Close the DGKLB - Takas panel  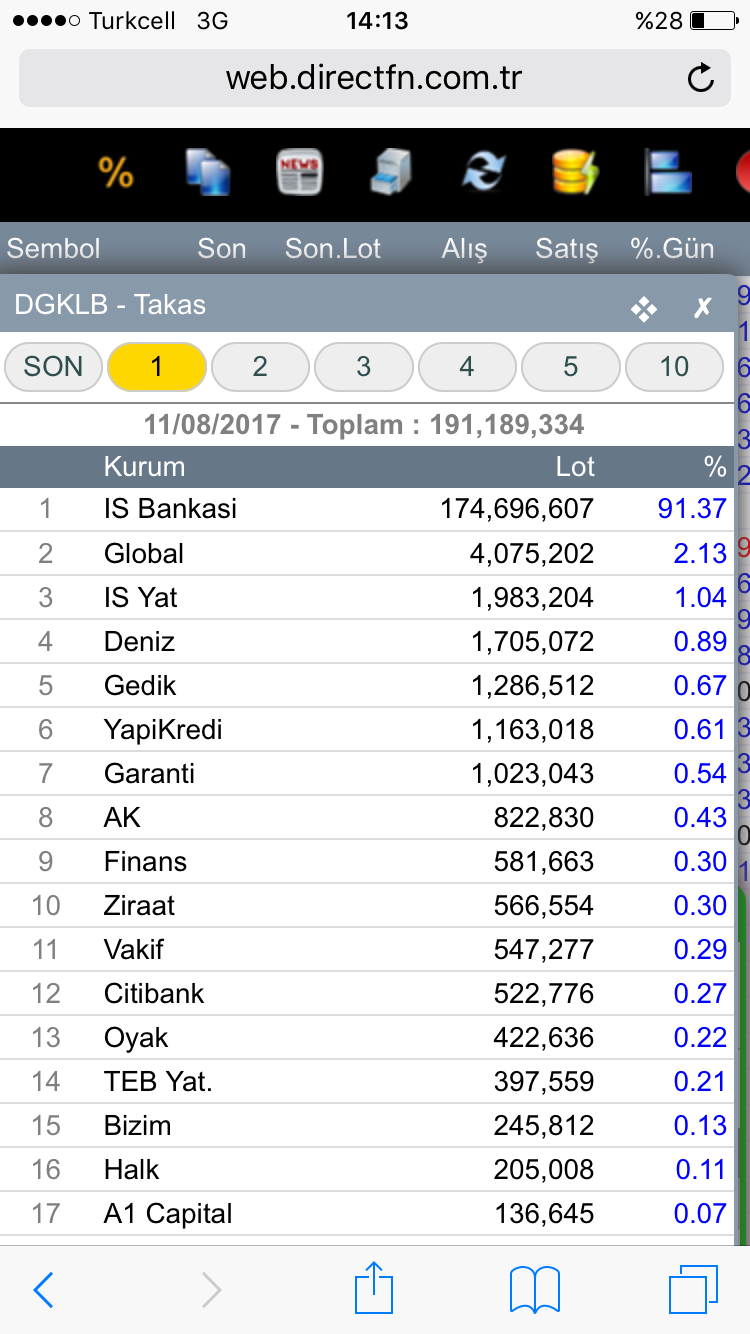pyautogui.click(x=703, y=308)
